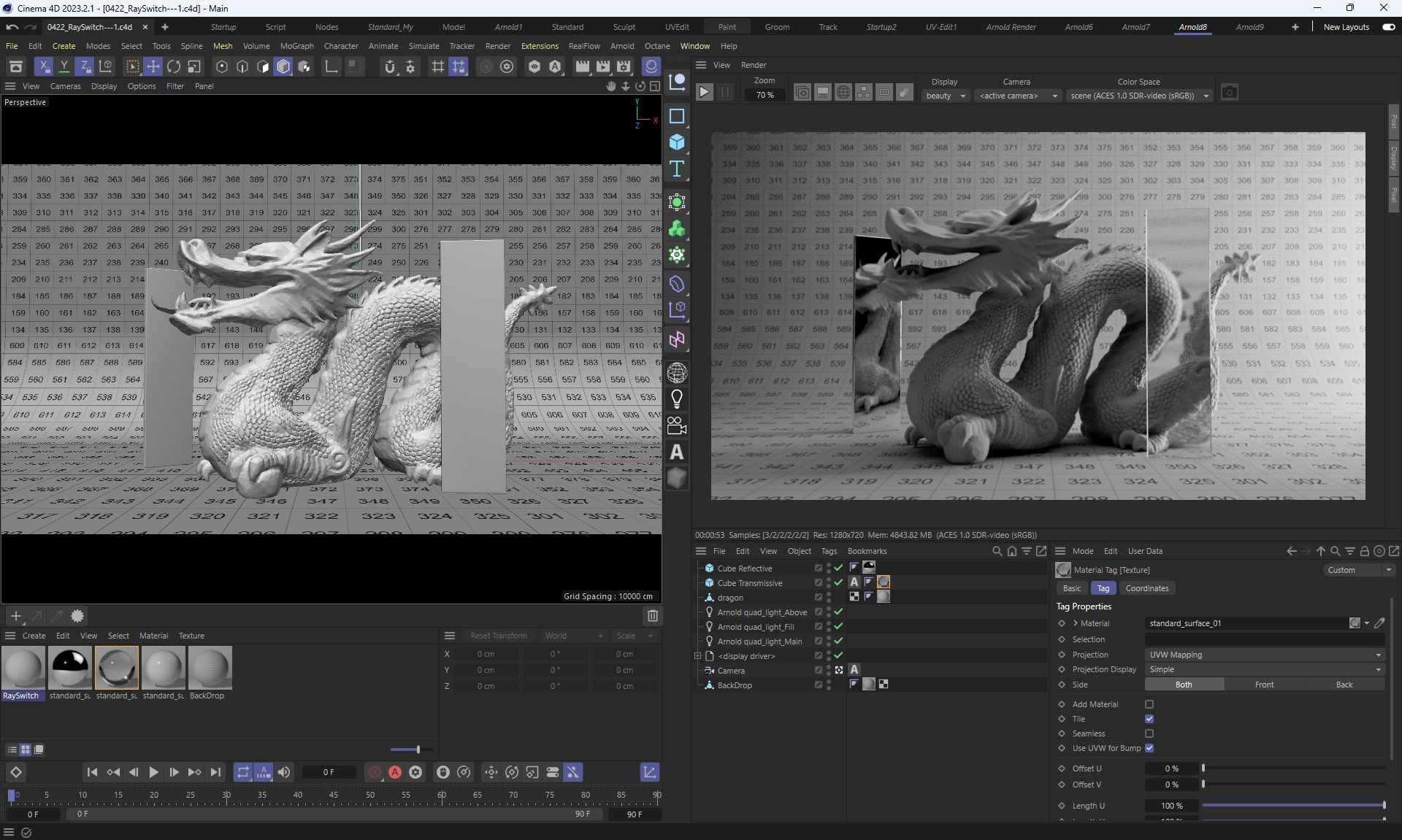This screenshot has width=1402, height=840.
Task: Open the Projection UVW Mapping dropdown
Action: pos(1264,655)
